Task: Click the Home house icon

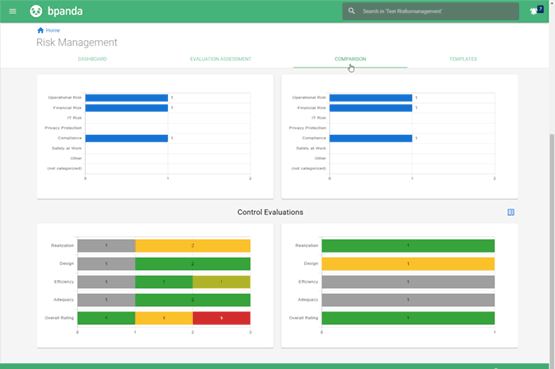Action: 40,30
